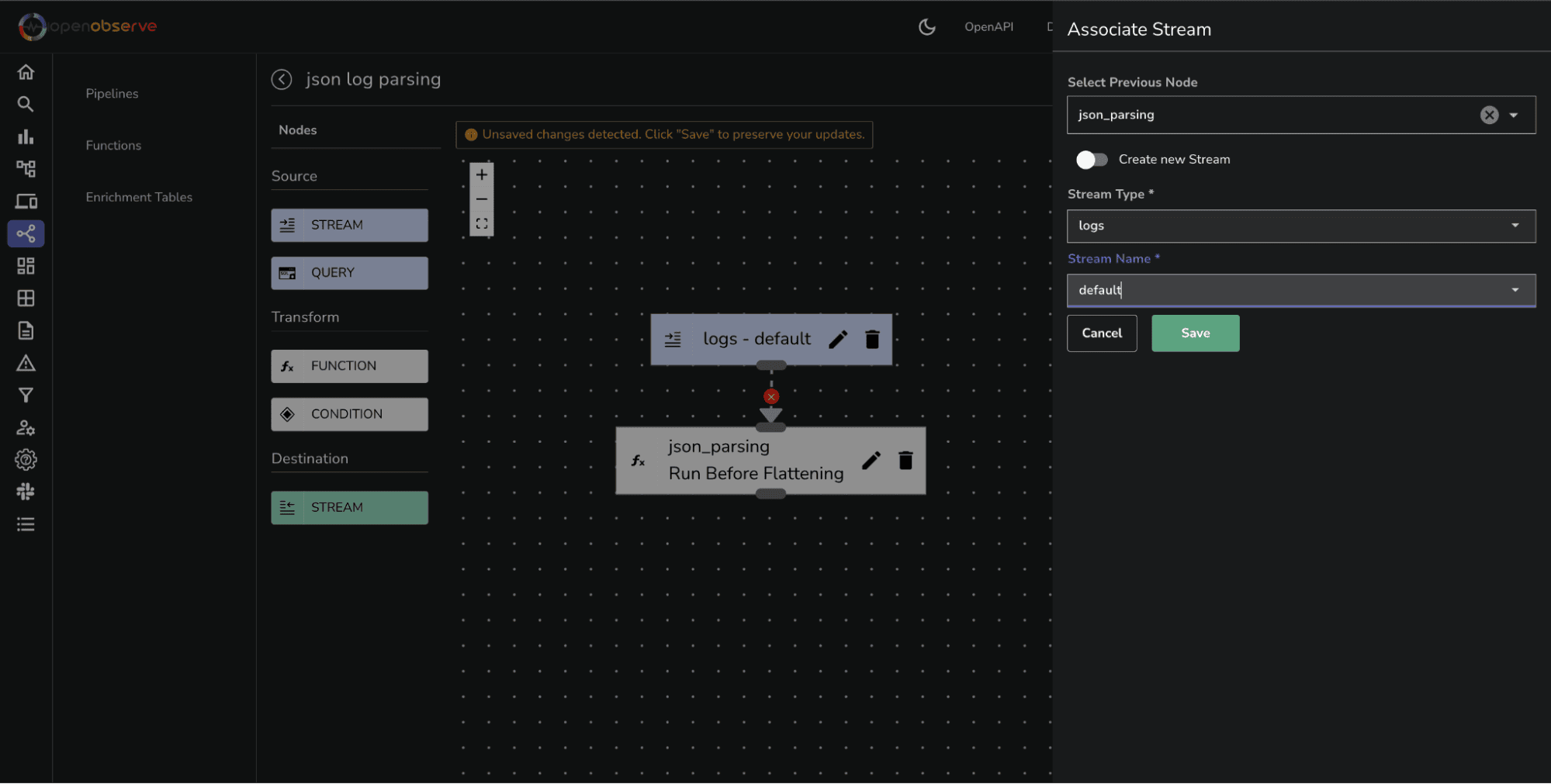Edit the json_parsing function node

point(871,460)
